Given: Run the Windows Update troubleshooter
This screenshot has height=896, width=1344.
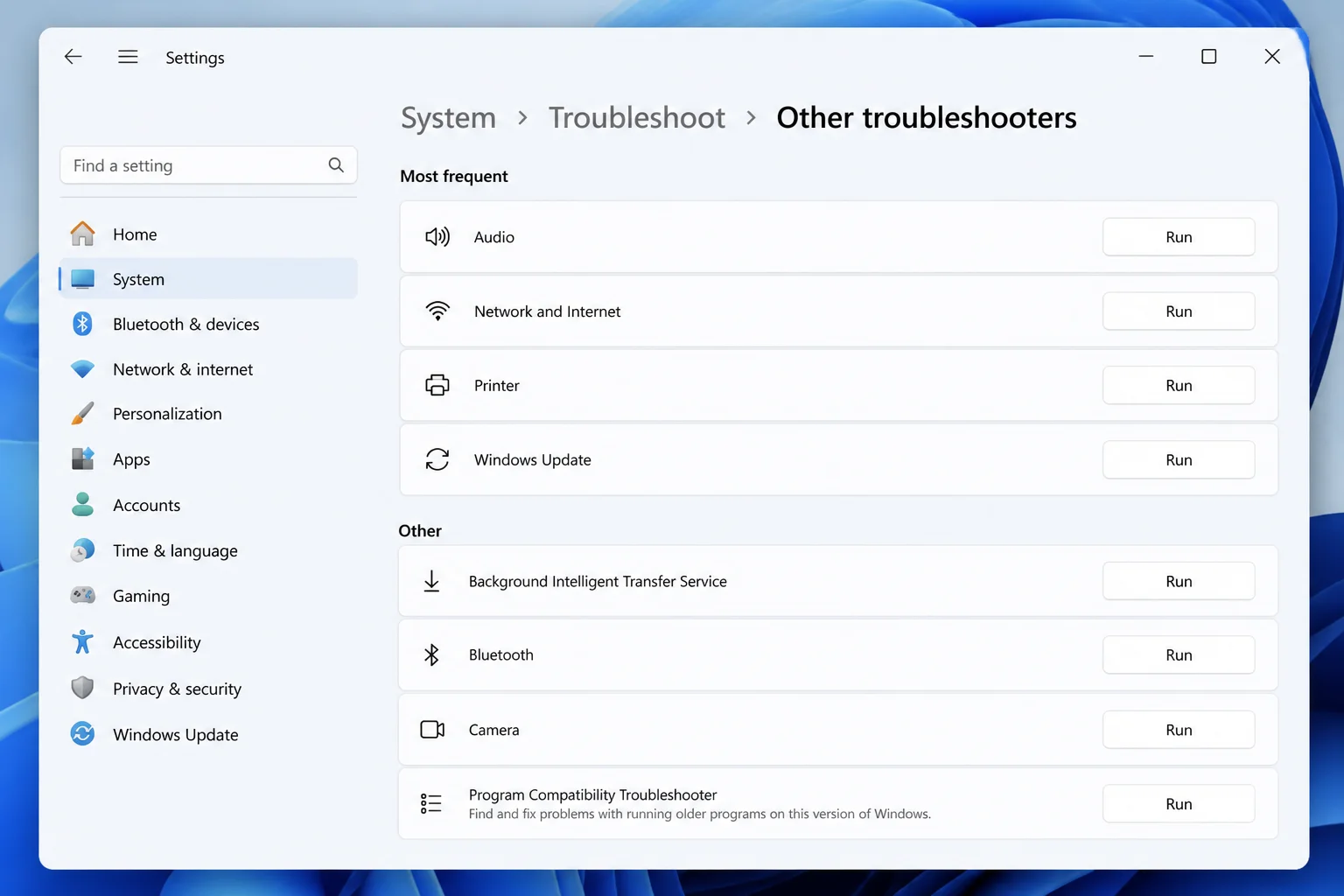Looking at the screenshot, I should tap(1179, 460).
